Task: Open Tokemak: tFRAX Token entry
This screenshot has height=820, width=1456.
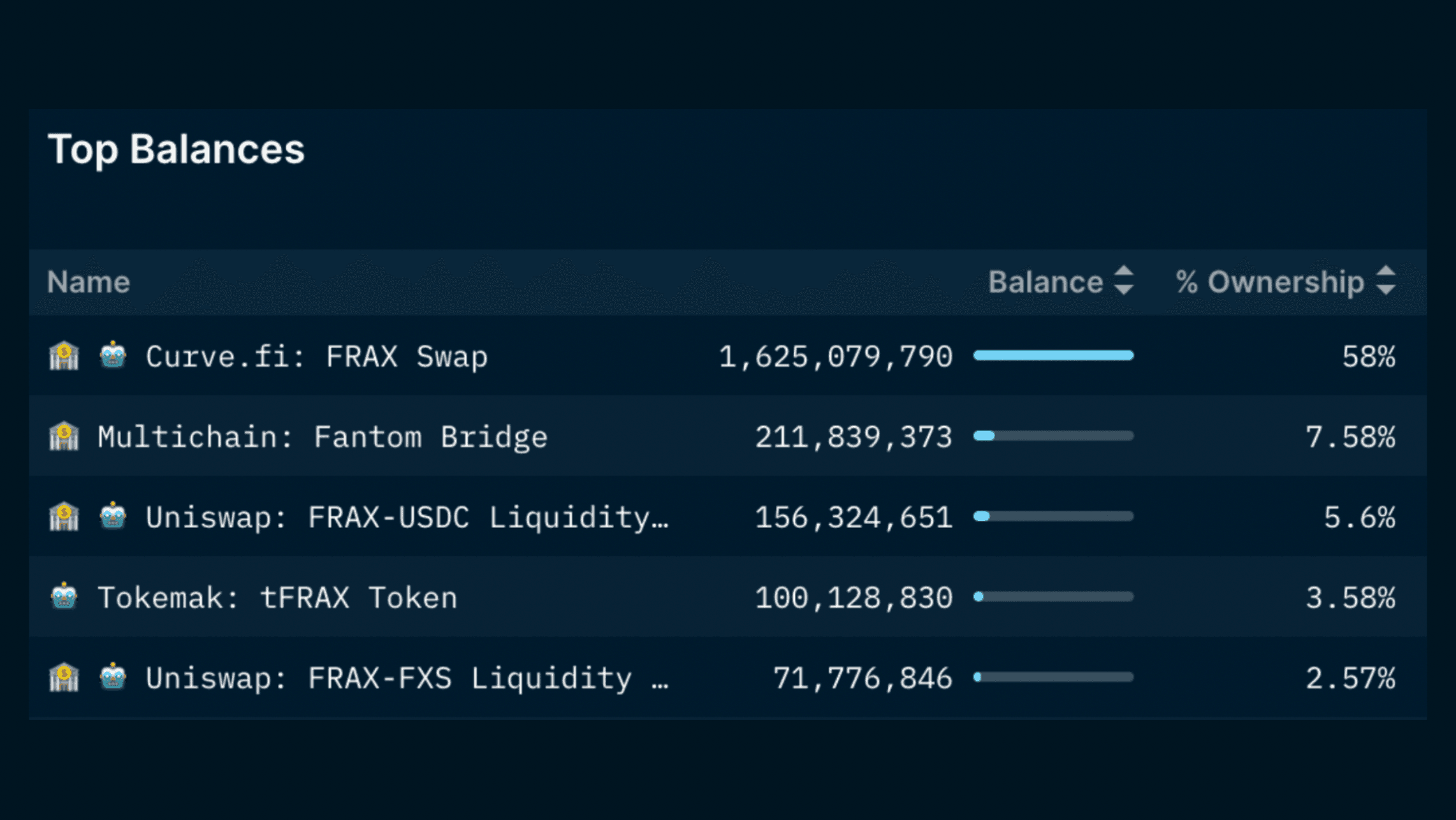Action: 277,598
